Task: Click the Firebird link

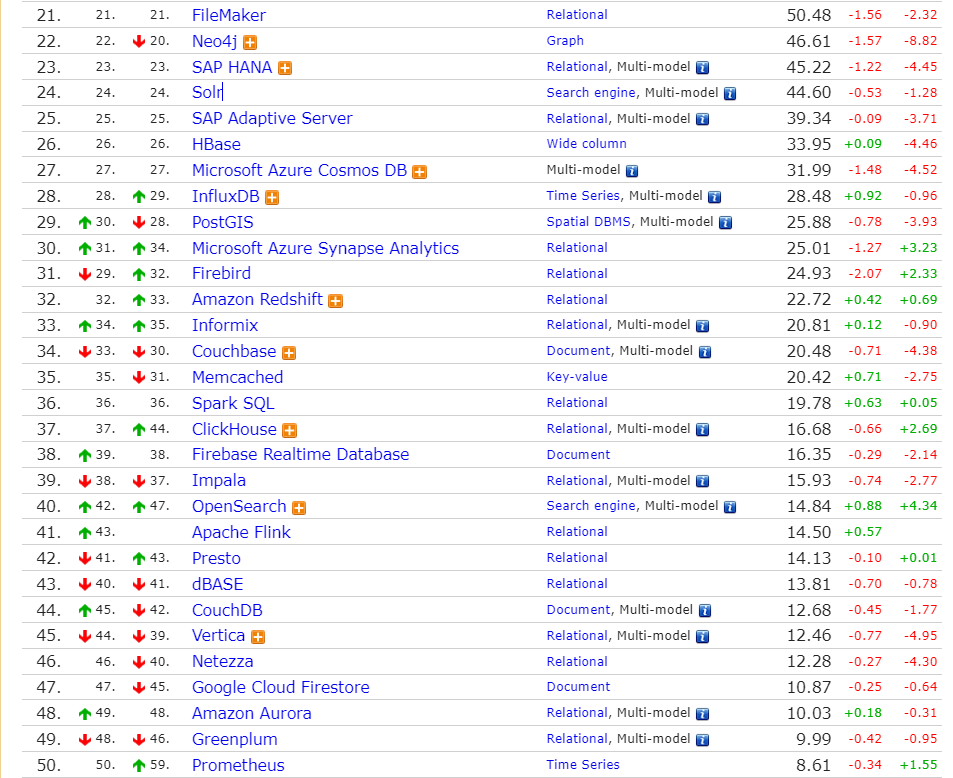Action: (221, 274)
